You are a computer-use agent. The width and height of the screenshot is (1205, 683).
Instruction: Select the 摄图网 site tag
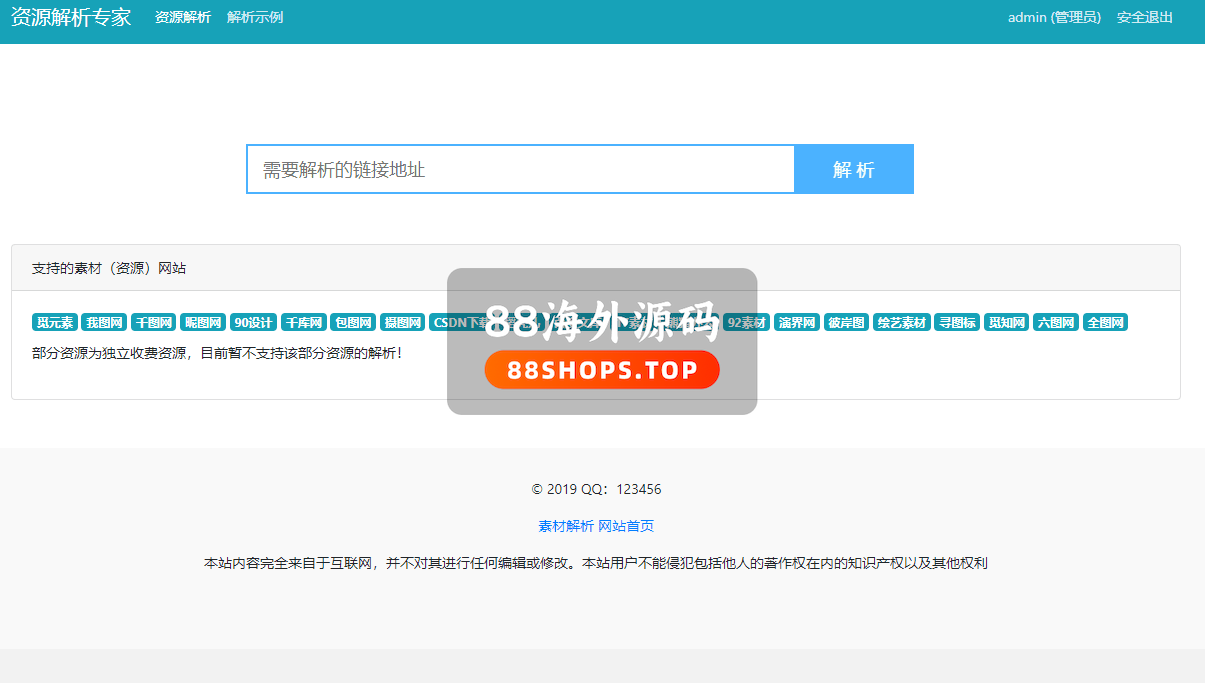(x=403, y=322)
